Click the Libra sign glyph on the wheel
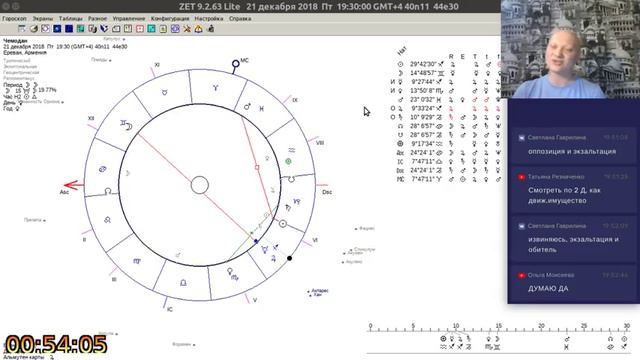 (184, 282)
